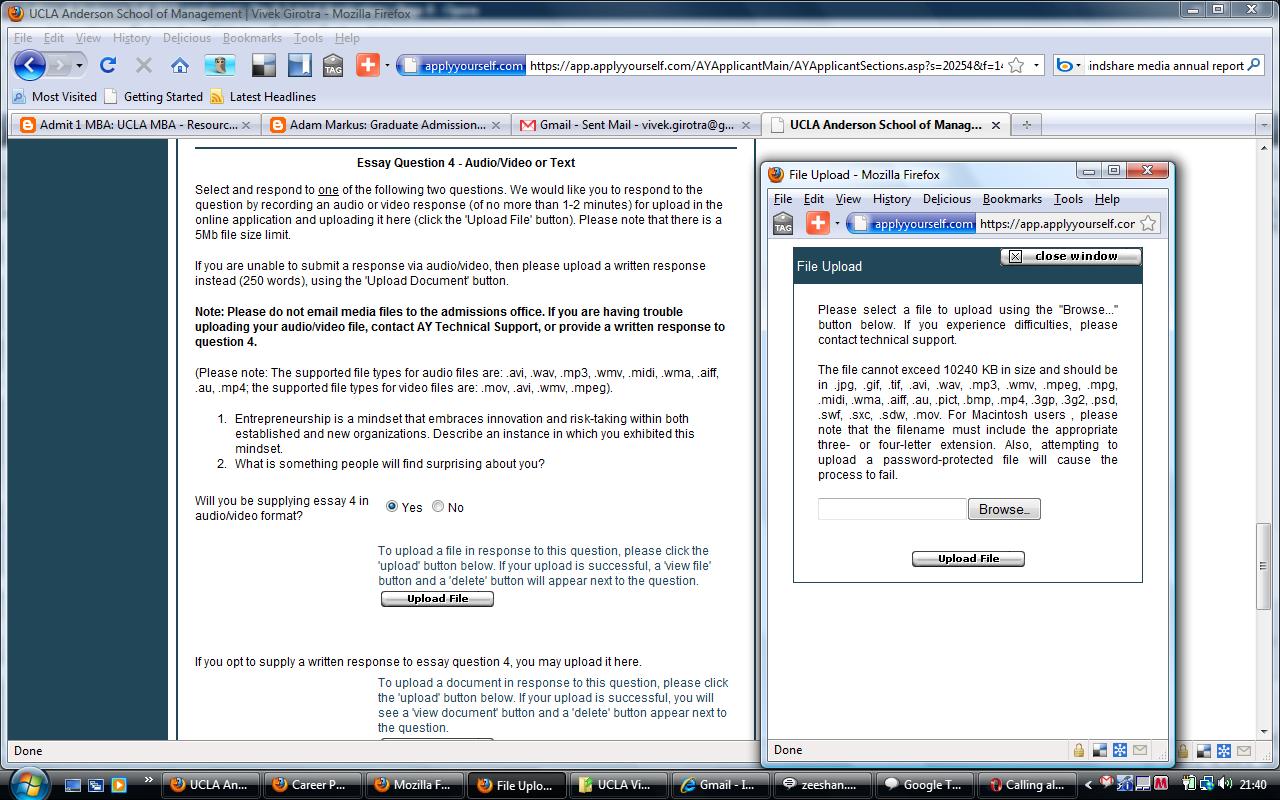Open Delicious menu in File Upload window

click(947, 199)
